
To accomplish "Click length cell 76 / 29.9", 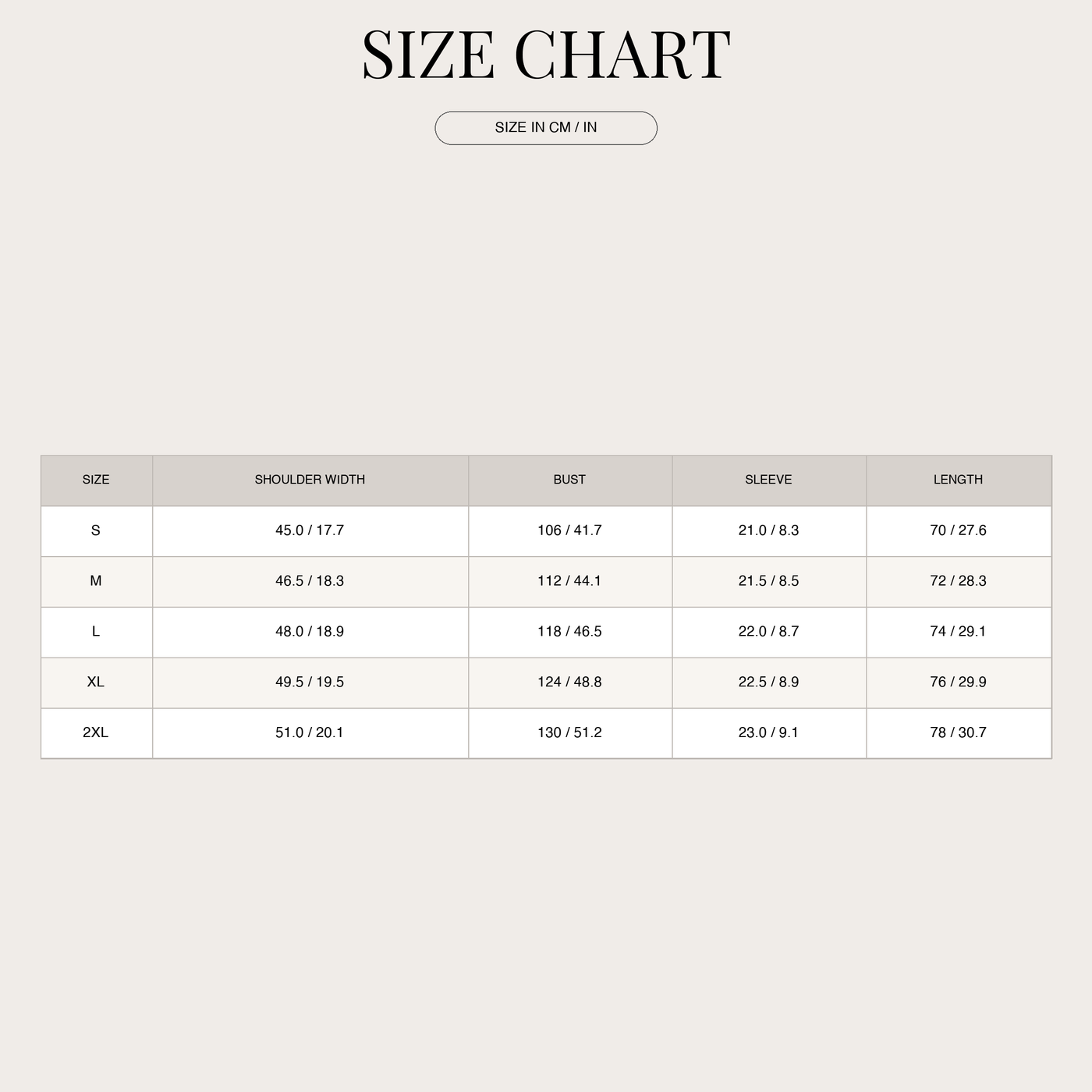I will pyautogui.click(x=958, y=682).
